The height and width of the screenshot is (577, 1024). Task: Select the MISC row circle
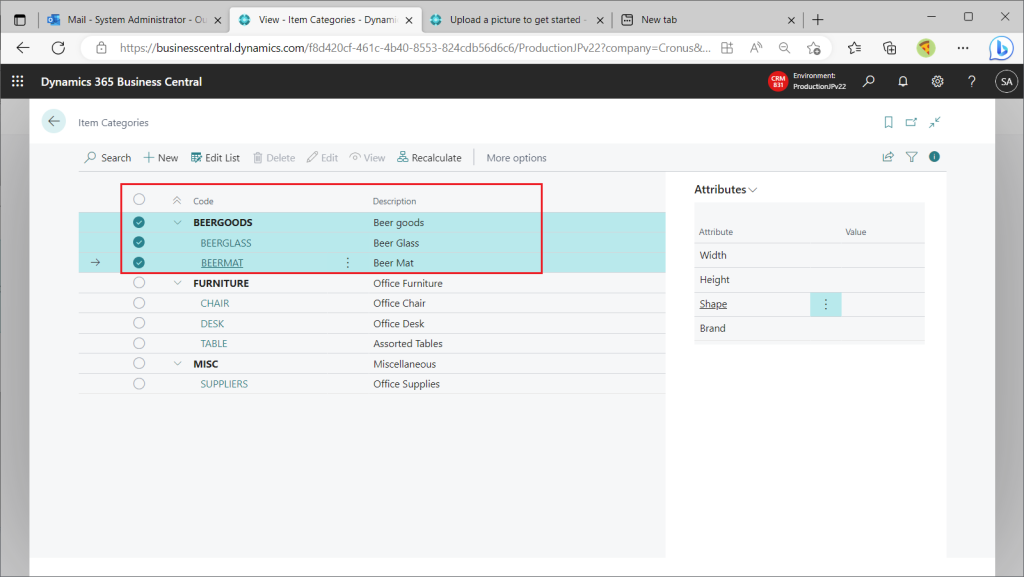point(139,364)
